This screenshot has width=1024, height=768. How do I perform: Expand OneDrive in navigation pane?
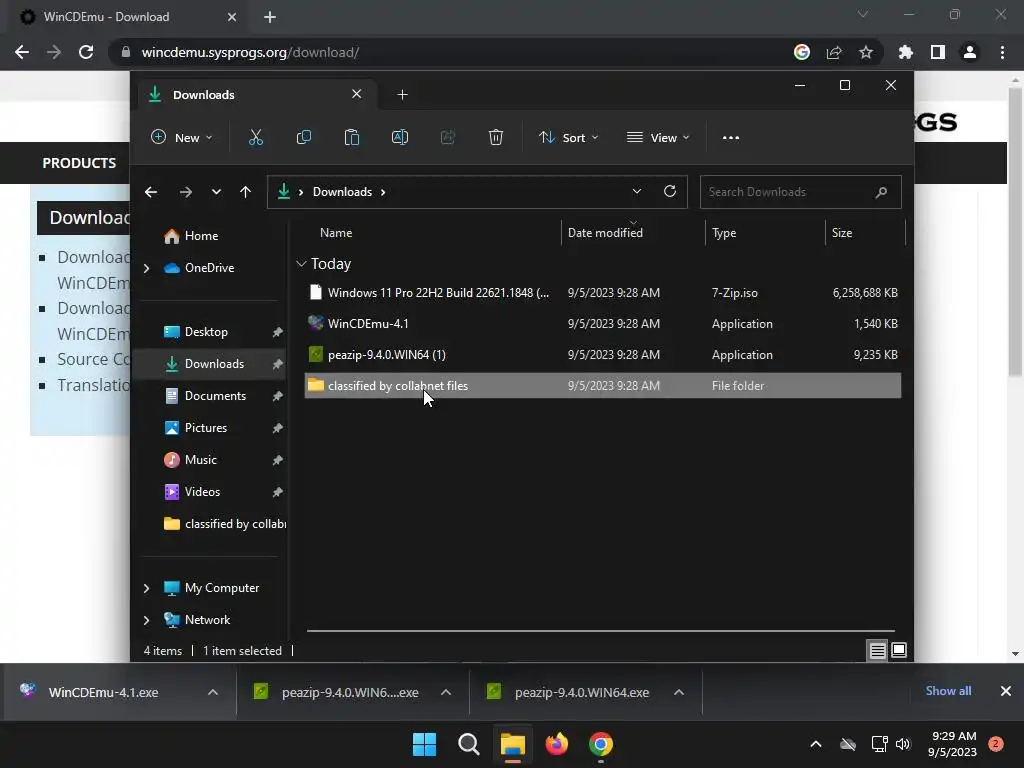click(146, 268)
